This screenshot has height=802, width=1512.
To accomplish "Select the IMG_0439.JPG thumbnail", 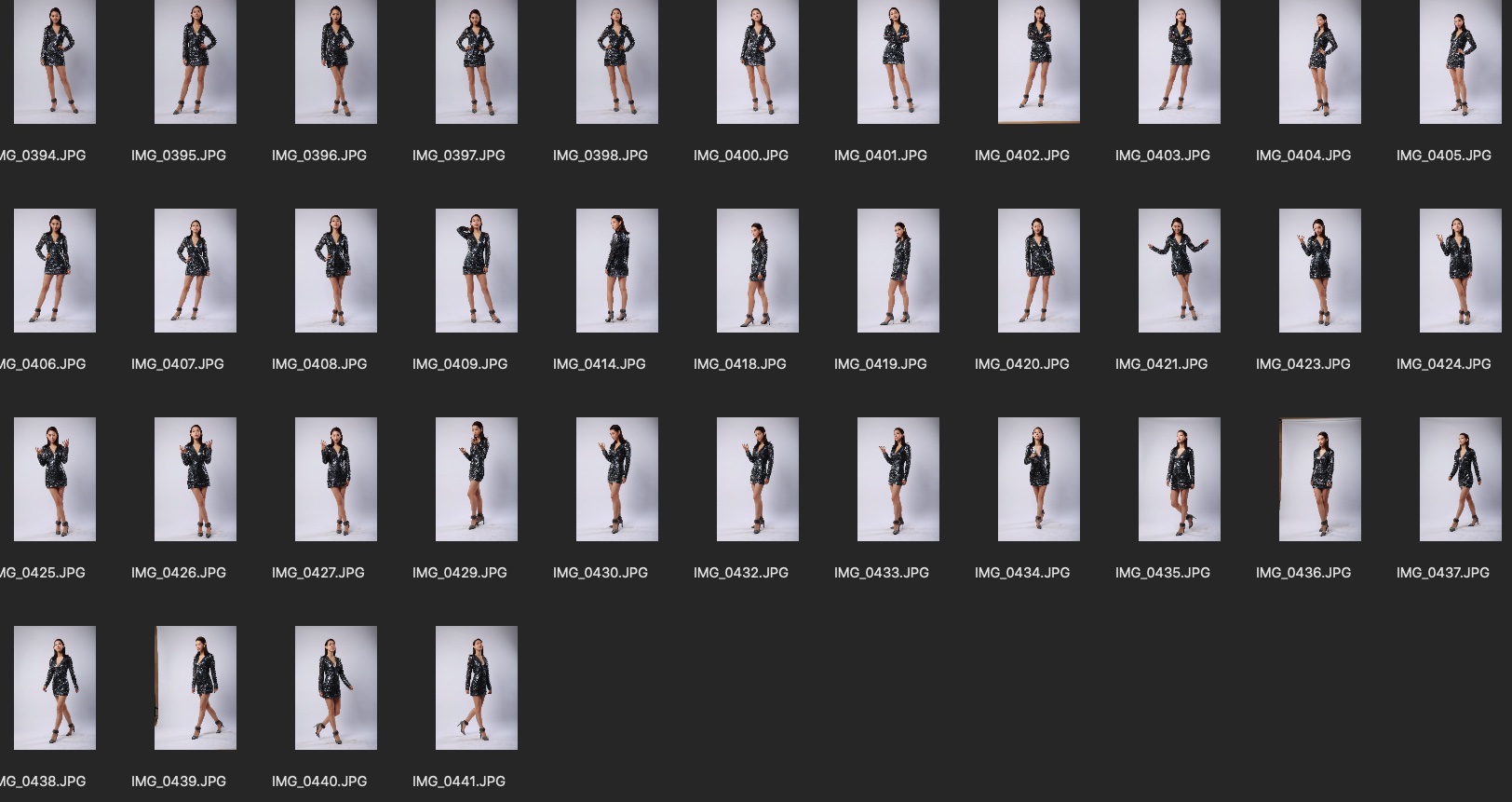I will 196,687.
